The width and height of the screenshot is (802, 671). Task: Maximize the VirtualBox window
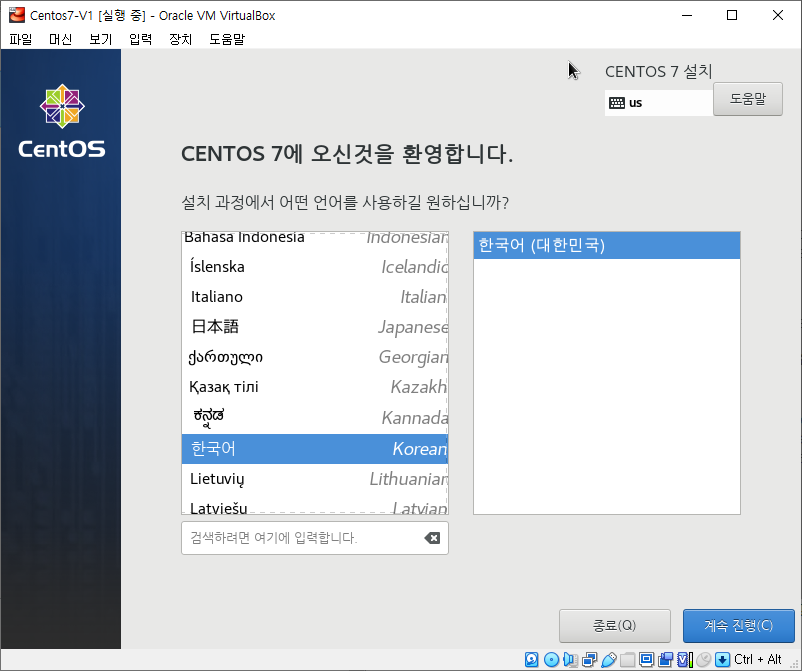(x=732, y=15)
